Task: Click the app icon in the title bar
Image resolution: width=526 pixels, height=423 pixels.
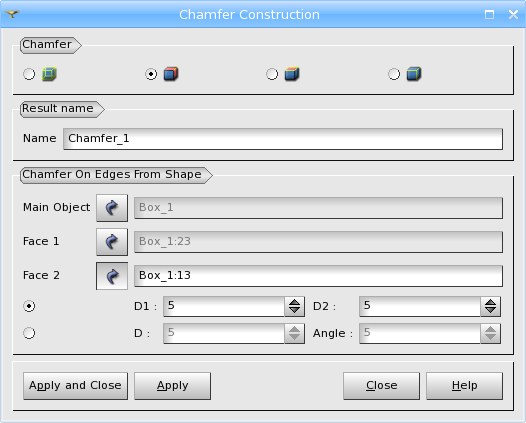Action: 12,14
